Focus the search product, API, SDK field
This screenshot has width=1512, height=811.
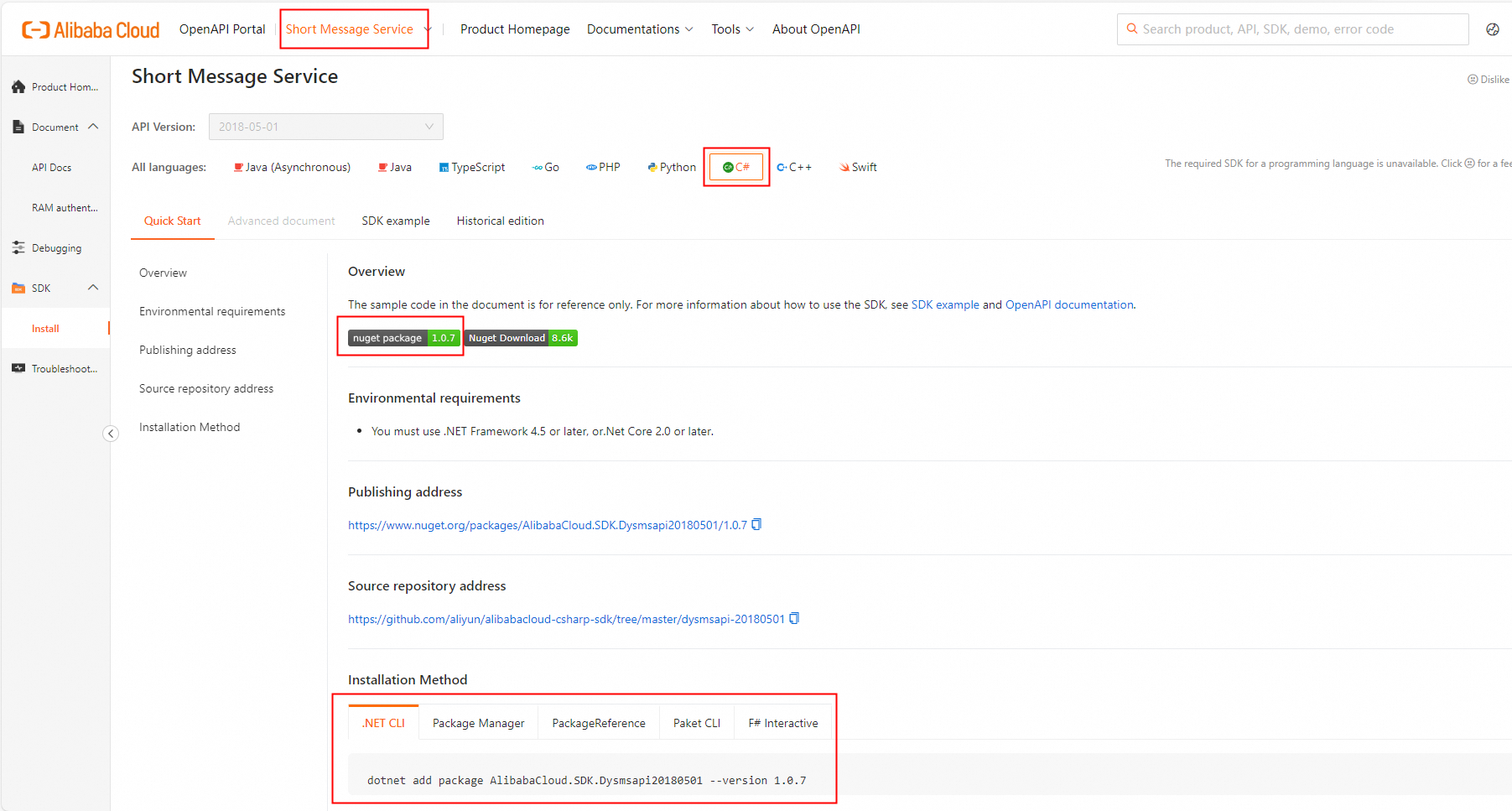[1293, 29]
